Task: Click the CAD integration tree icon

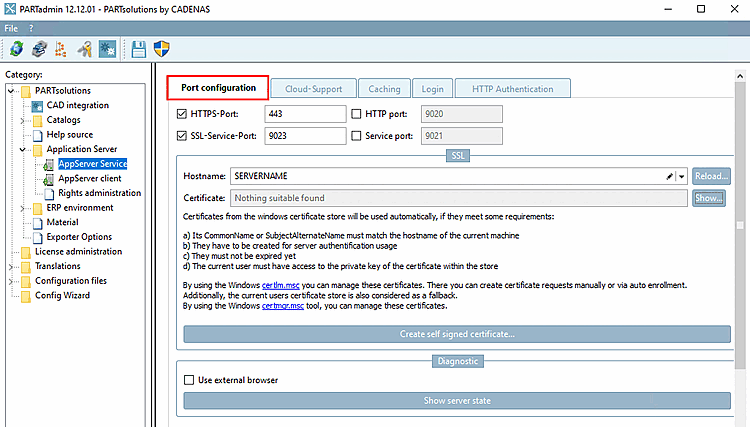Action: tap(37, 106)
